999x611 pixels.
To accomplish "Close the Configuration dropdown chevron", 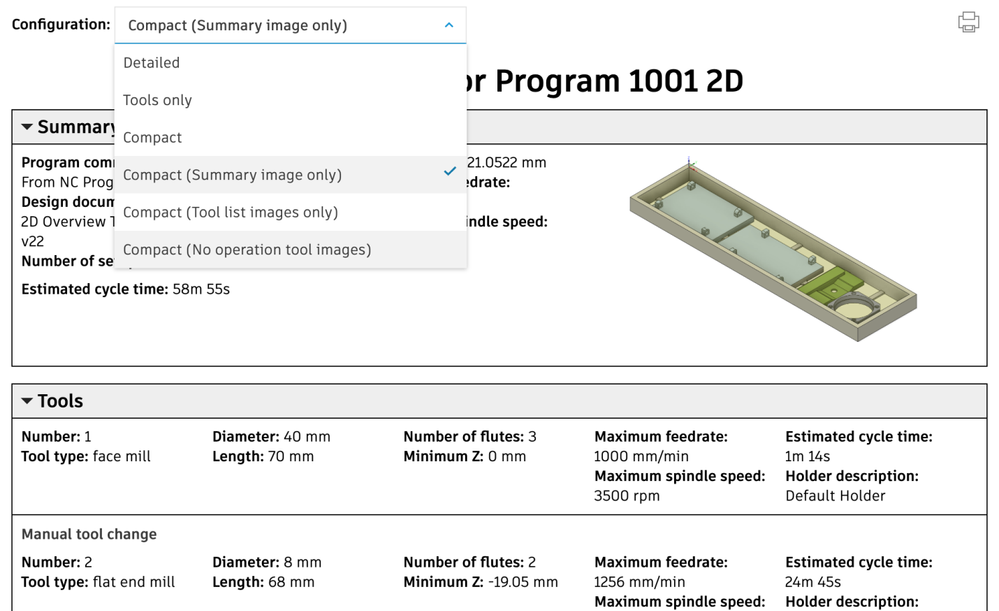I will coord(449,25).
